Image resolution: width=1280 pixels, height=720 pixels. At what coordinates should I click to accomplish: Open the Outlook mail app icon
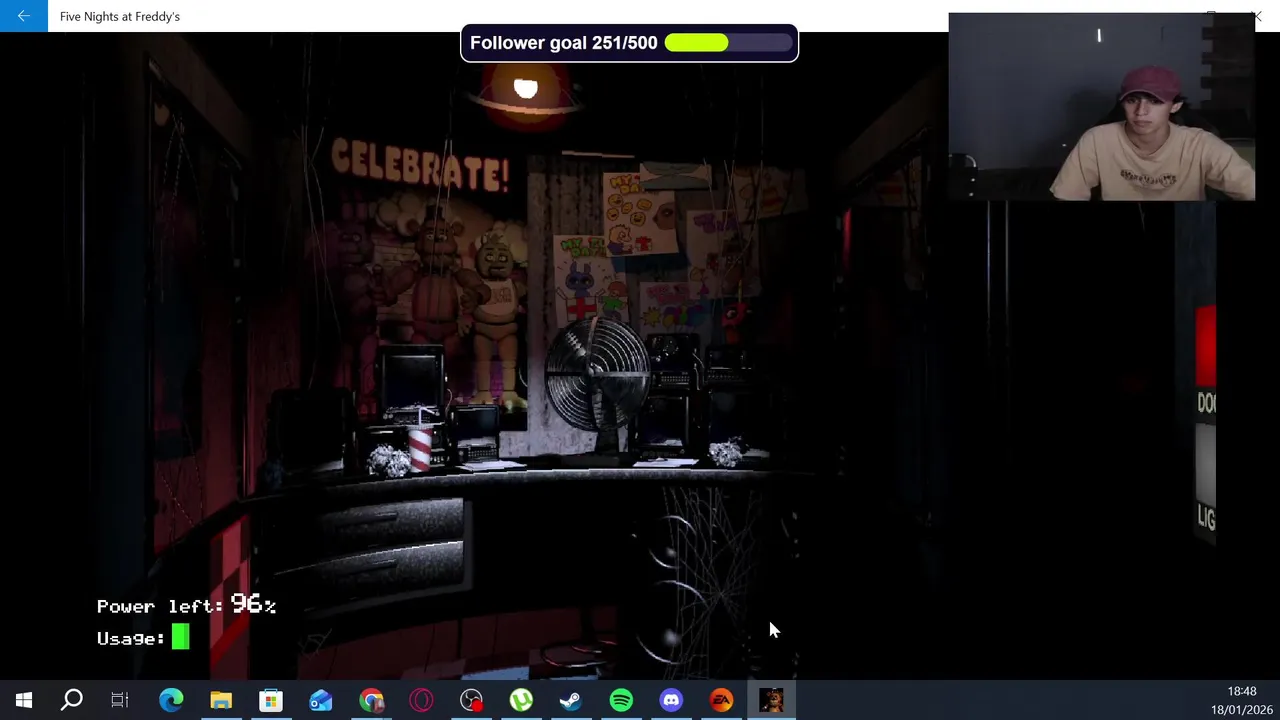pyautogui.click(x=321, y=700)
